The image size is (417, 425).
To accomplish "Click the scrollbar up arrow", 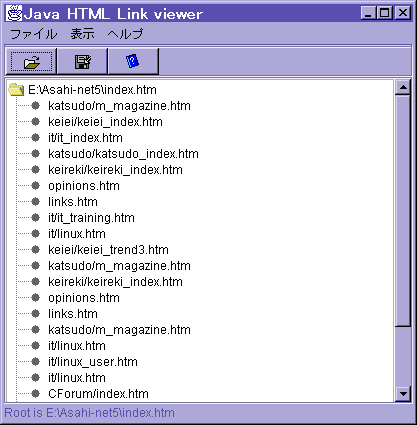I will [x=403, y=88].
